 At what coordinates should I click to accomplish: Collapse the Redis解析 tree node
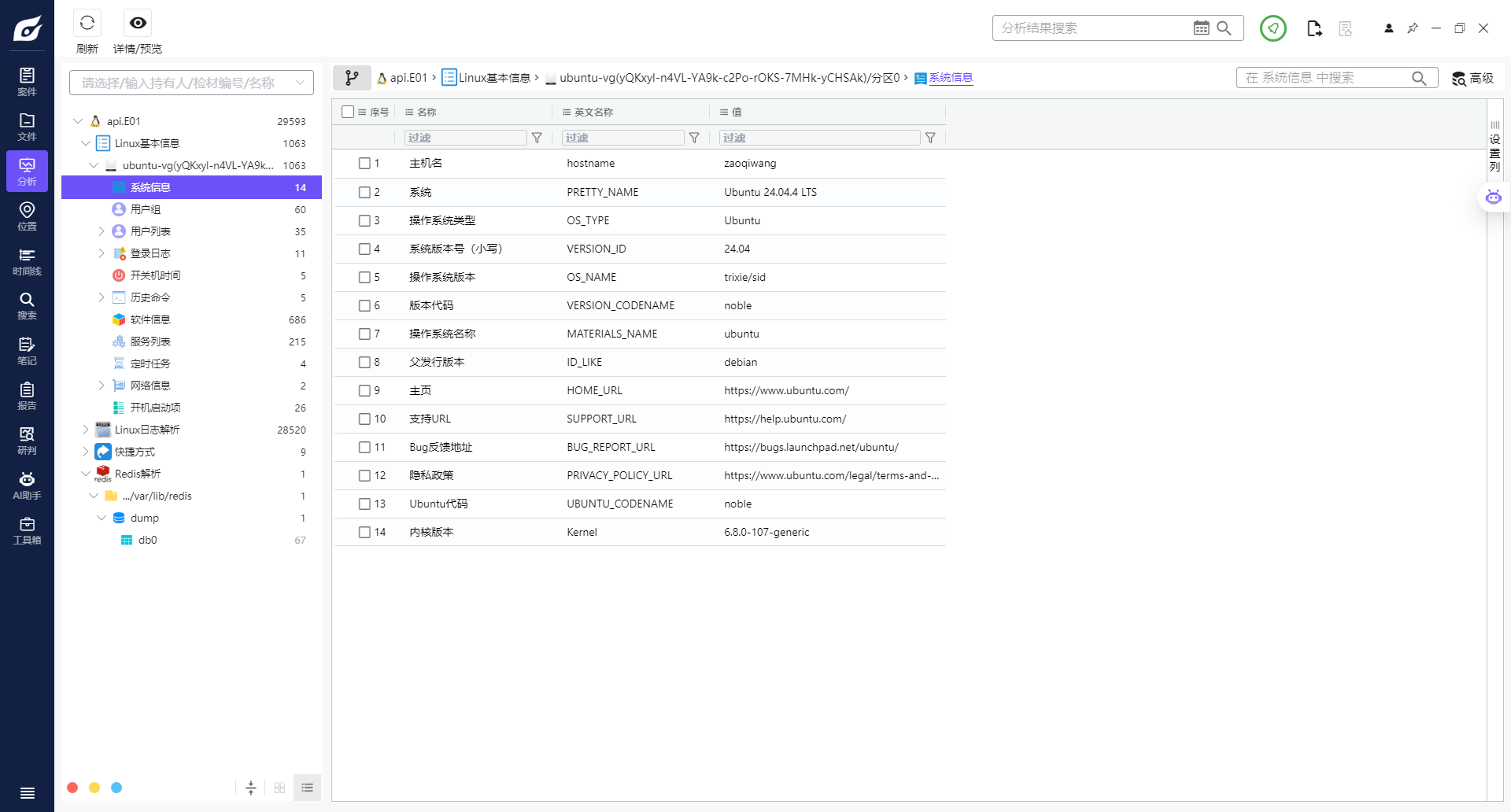coord(86,474)
